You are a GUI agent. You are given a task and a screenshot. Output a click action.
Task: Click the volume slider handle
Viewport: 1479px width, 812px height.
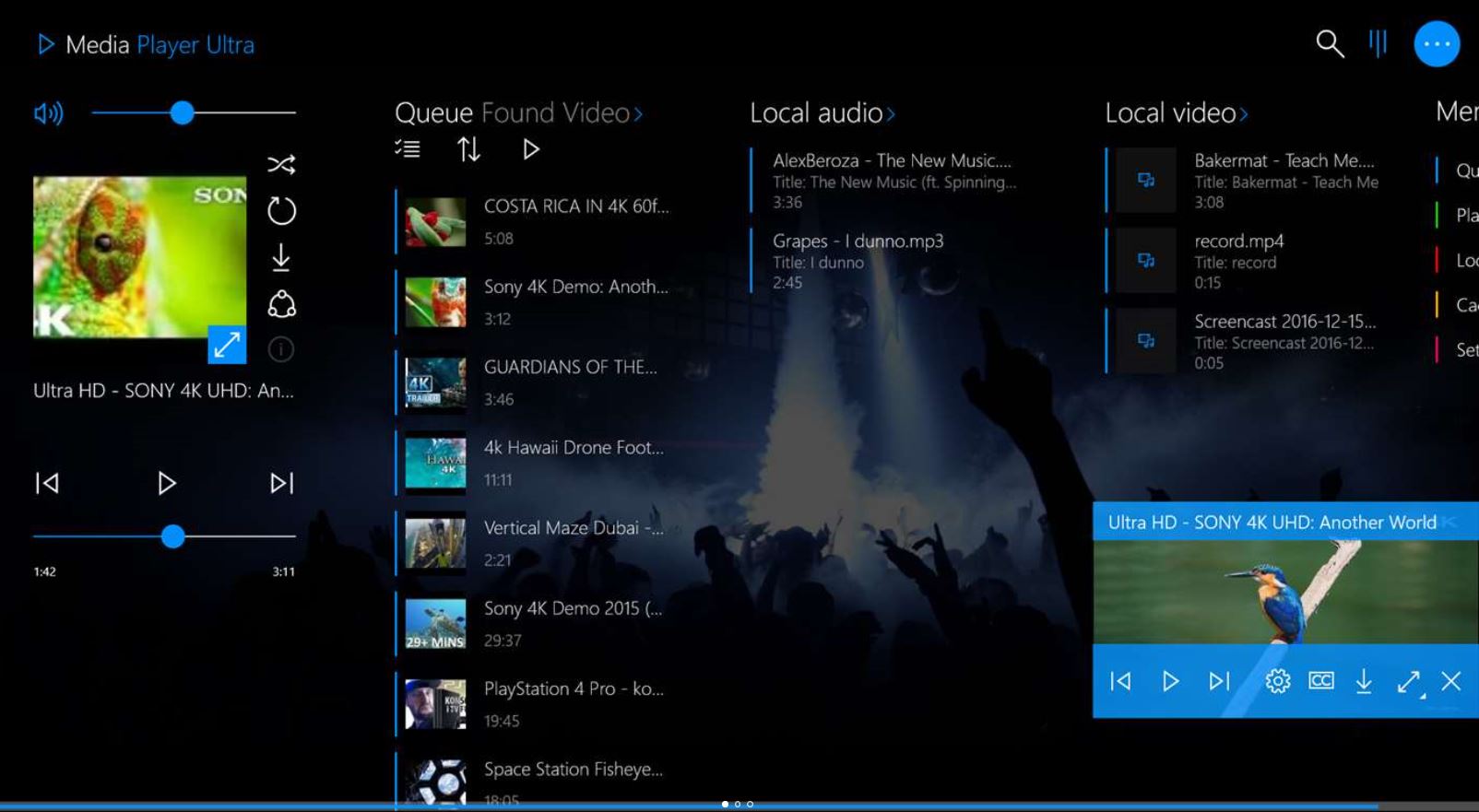[183, 113]
